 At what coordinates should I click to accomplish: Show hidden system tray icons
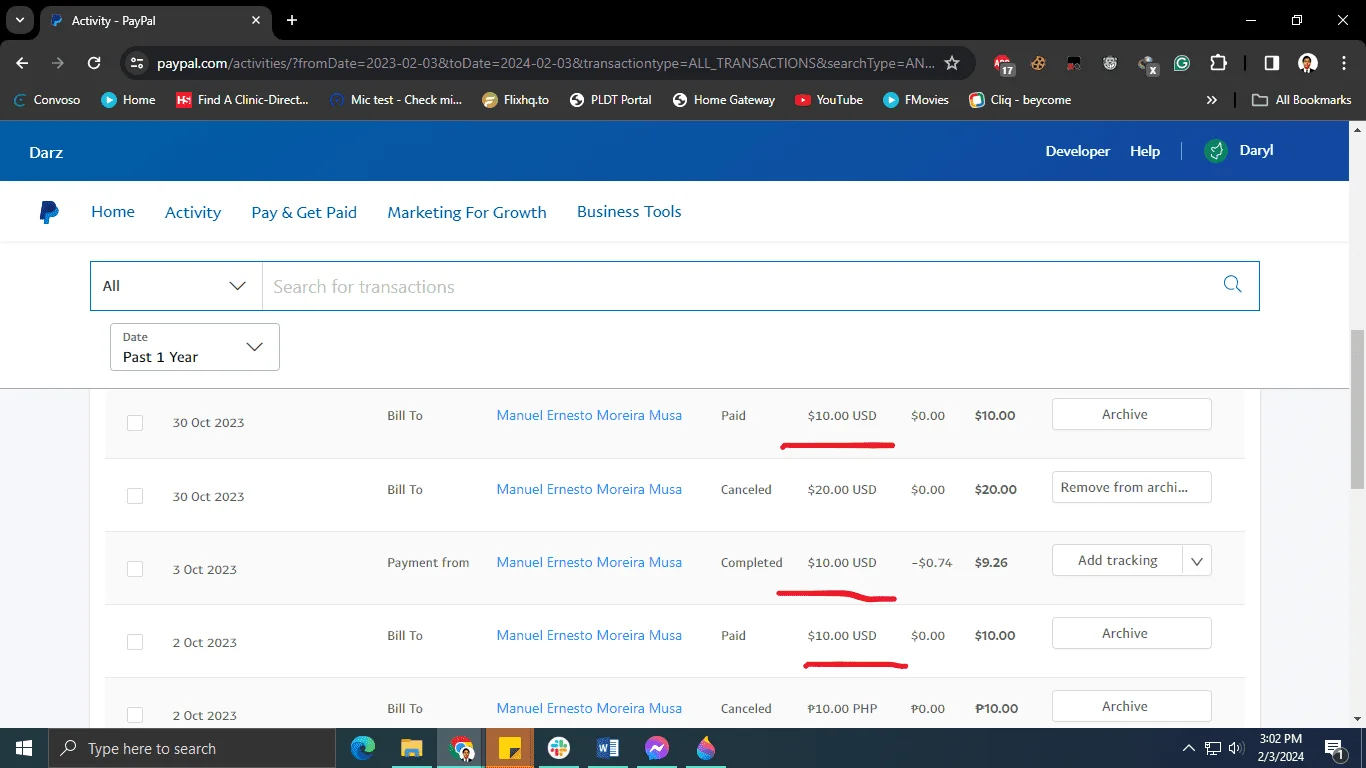[x=1188, y=748]
